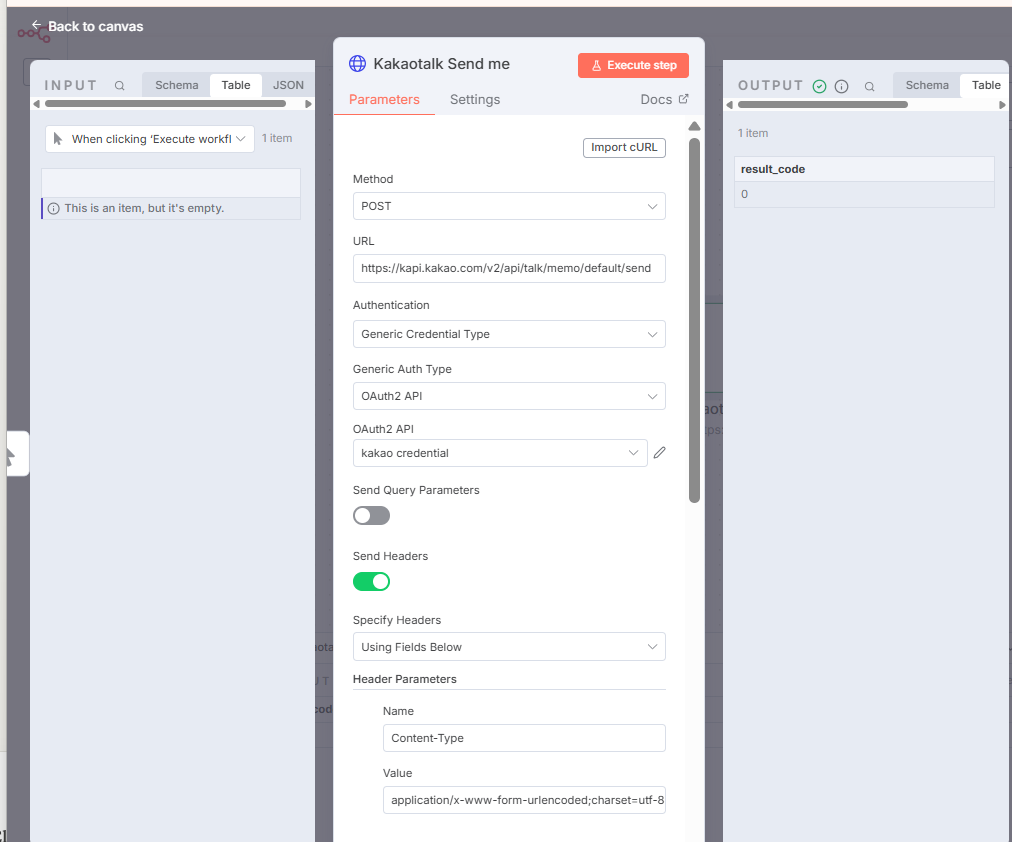
Task: Click the Import cURL button
Action: pos(624,148)
